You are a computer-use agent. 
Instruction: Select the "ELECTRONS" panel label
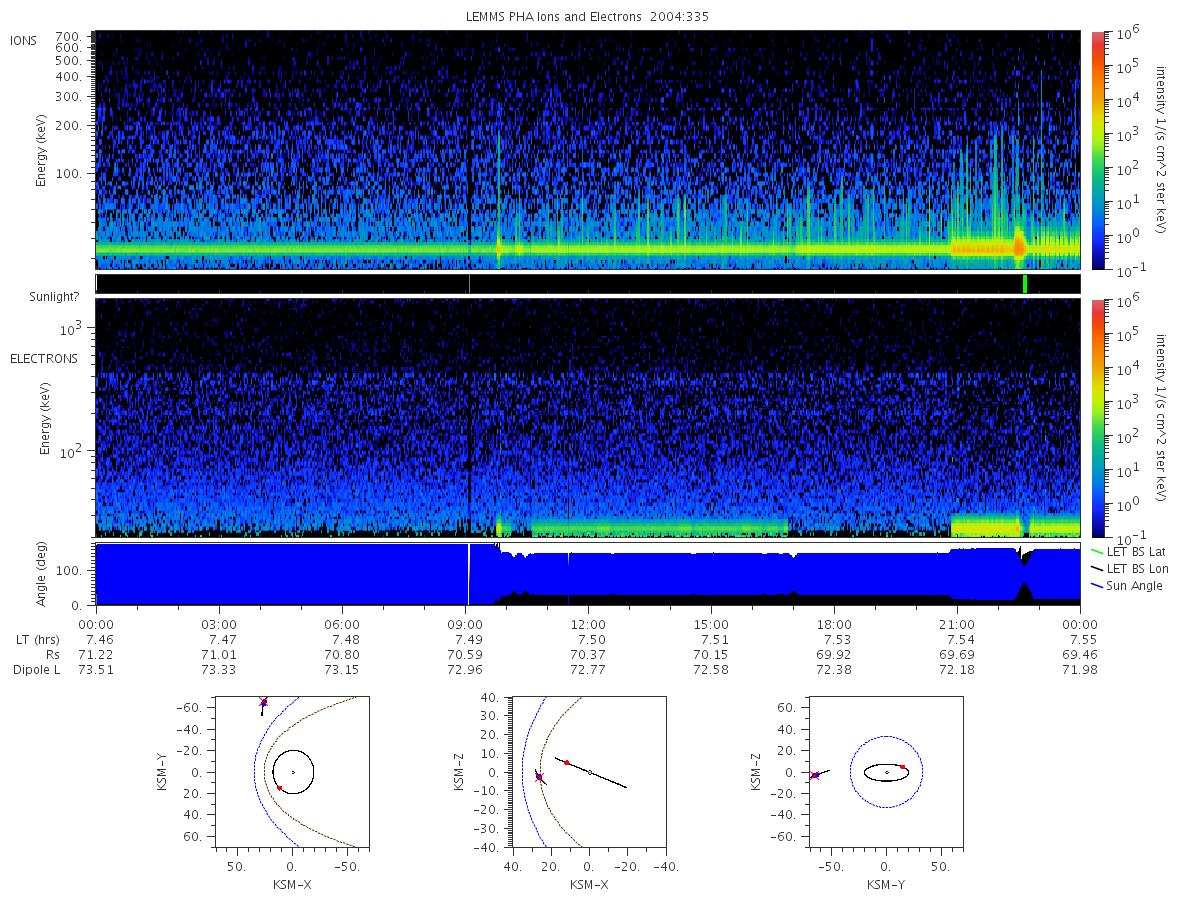44,358
